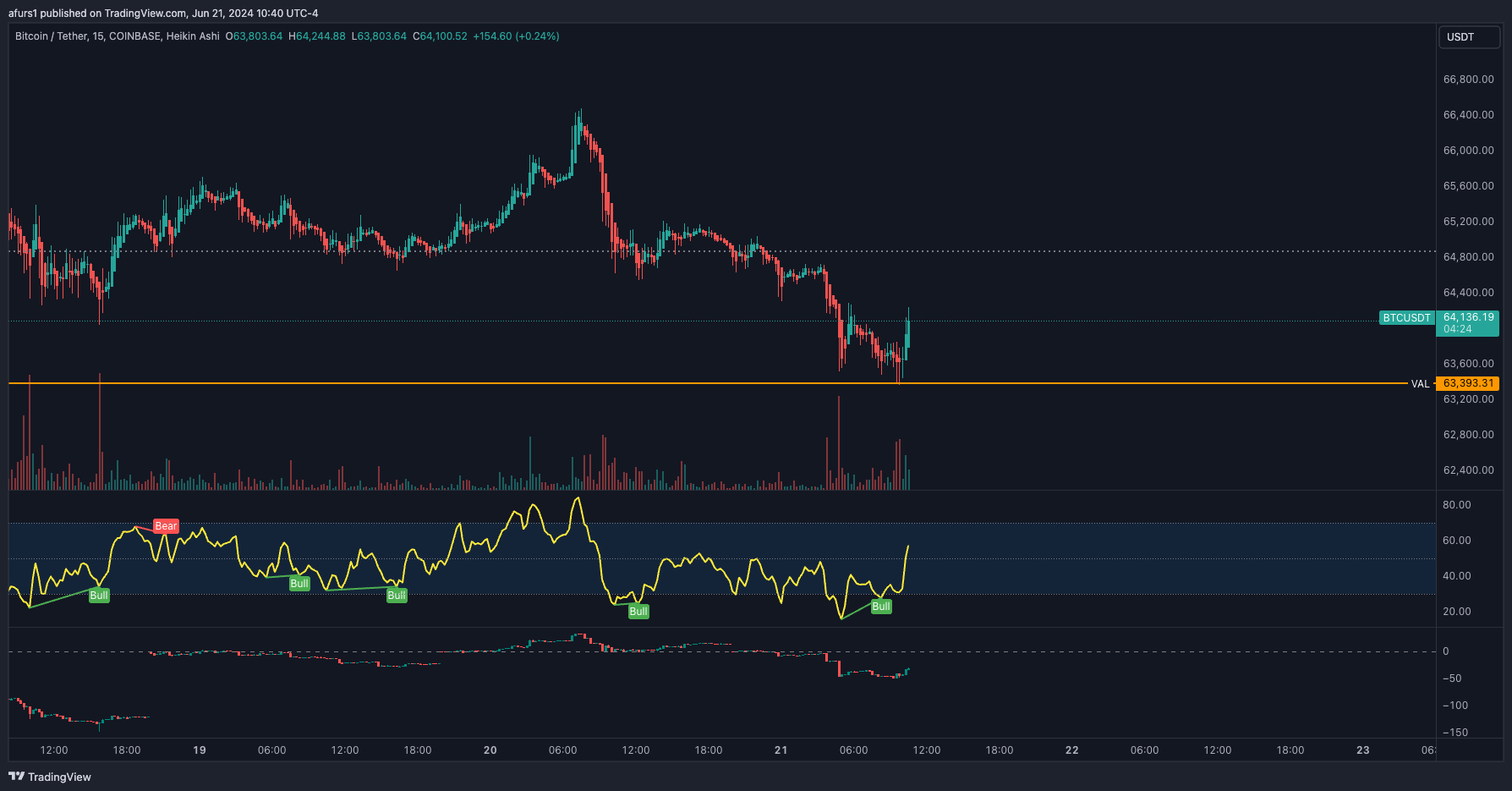The width and height of the screenshot is (1512, 791).
Task: Click the Bull label below the June 20 RSI drop
Action: [x=638, y=612]
